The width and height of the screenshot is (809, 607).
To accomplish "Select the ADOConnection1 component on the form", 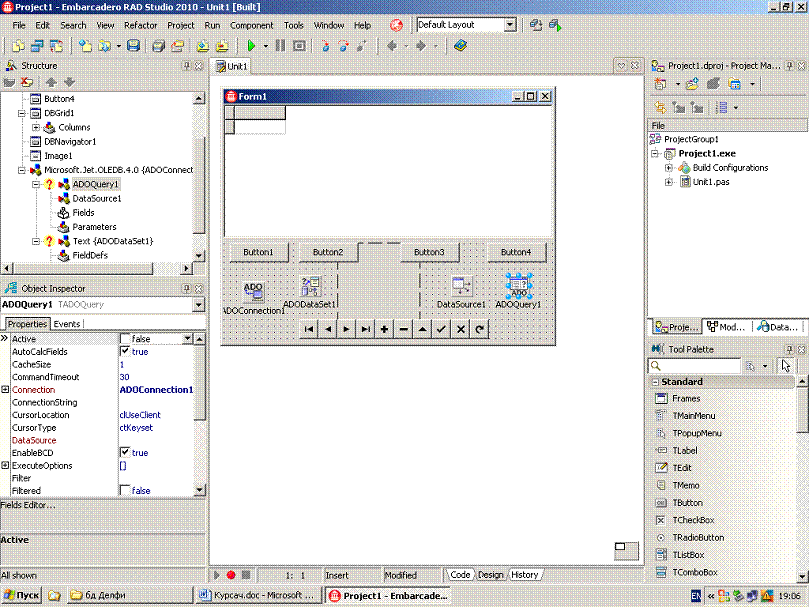I will [253, 291].
